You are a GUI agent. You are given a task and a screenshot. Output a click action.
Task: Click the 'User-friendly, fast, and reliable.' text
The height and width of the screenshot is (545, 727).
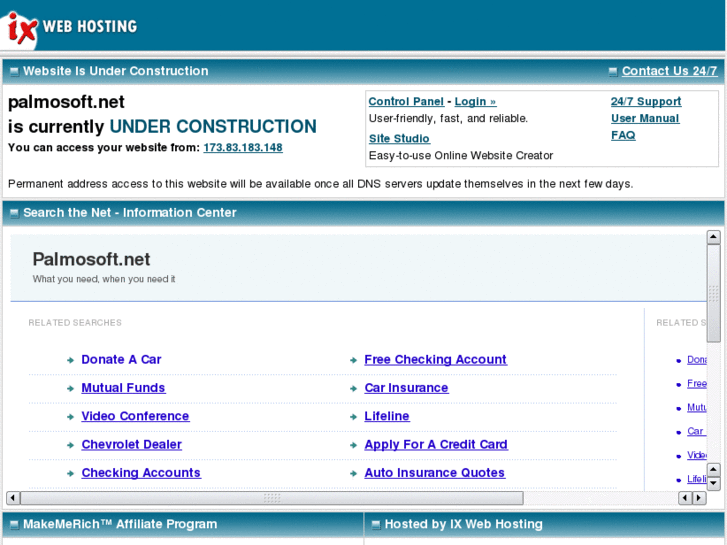448,118
